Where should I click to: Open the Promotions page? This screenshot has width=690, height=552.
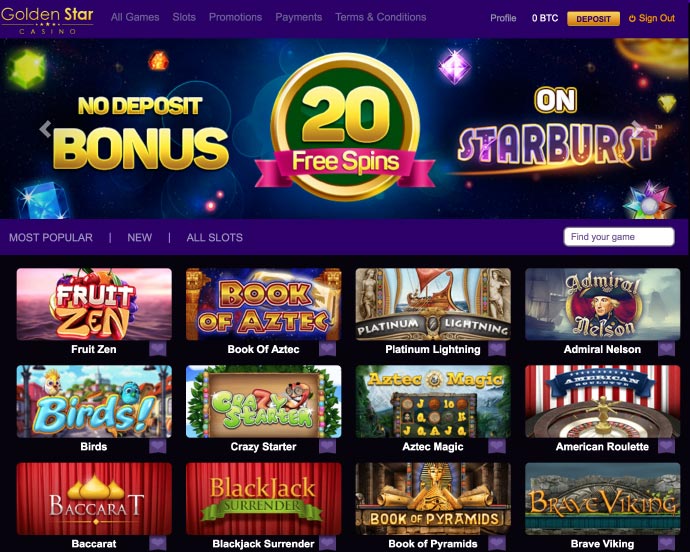pyautogui.click(x=235, y=17)
